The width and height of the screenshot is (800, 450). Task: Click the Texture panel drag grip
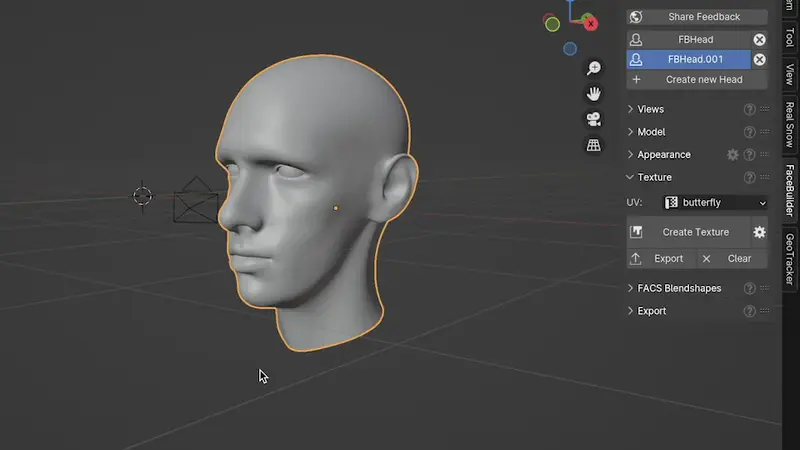pyautogui.click(x=764, y=177)
